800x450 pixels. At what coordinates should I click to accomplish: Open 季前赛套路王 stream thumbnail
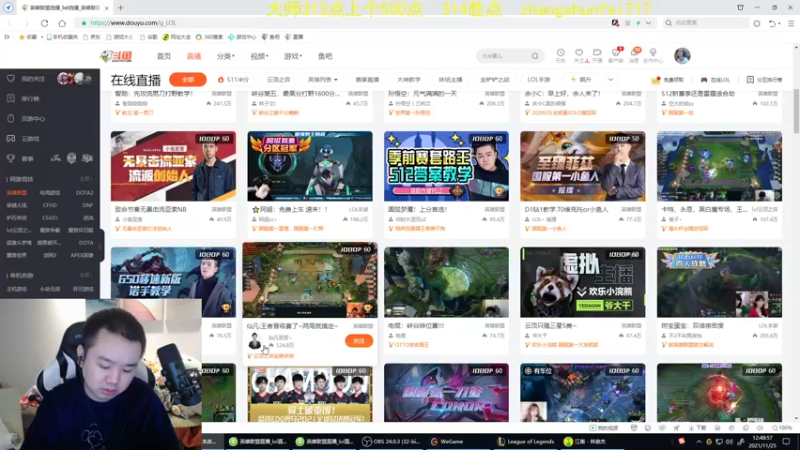click(446, 166)
